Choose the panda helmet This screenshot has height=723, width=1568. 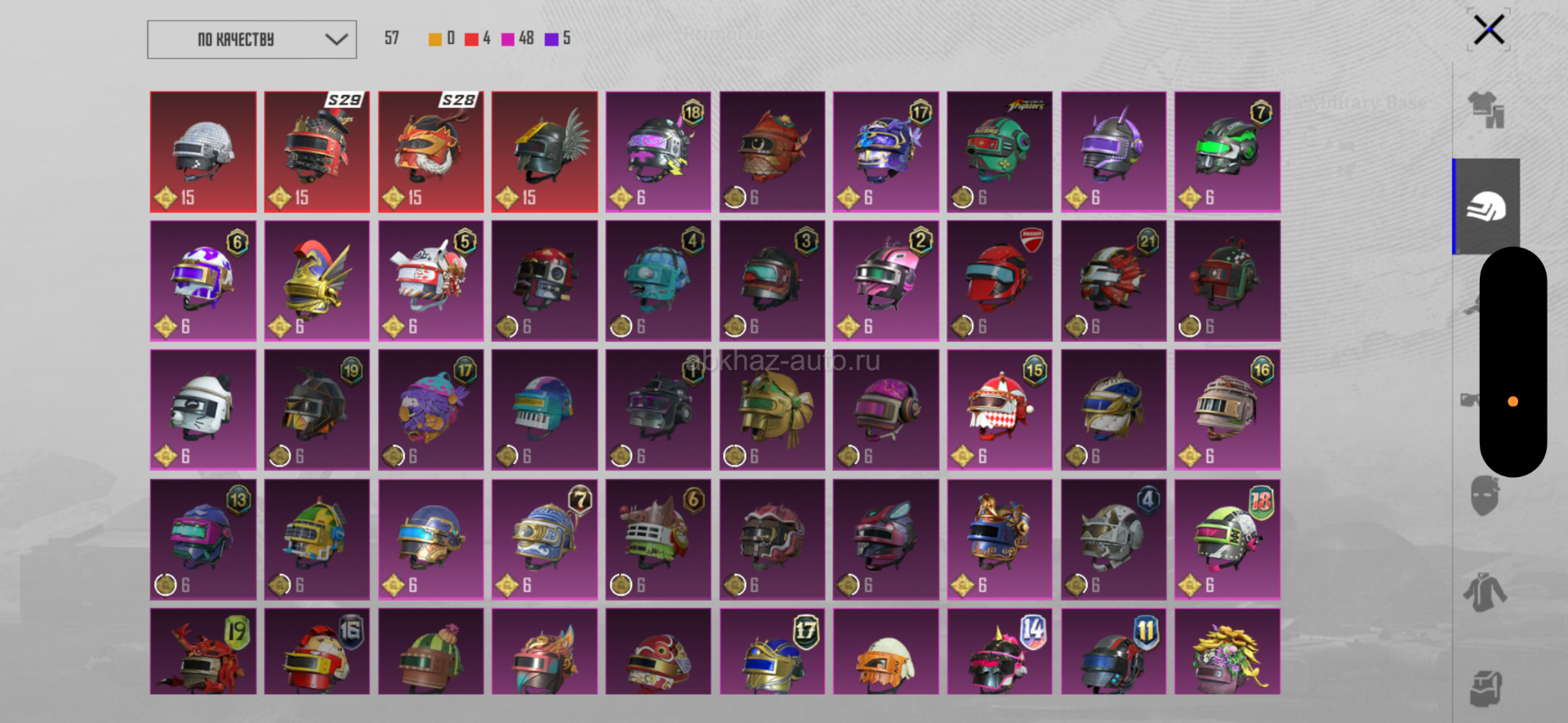(203, 410)
